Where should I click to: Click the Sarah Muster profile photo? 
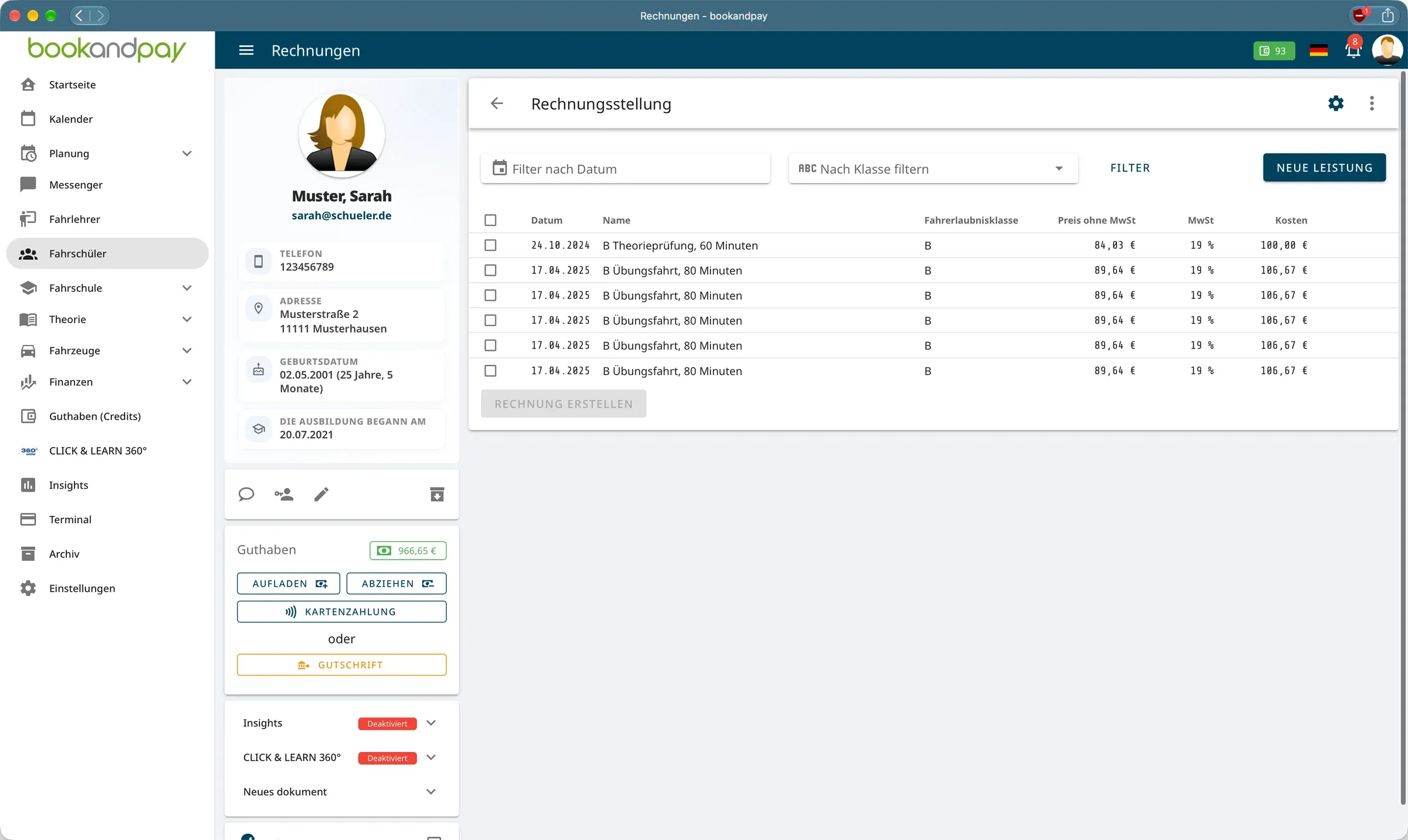click(341, 134)
